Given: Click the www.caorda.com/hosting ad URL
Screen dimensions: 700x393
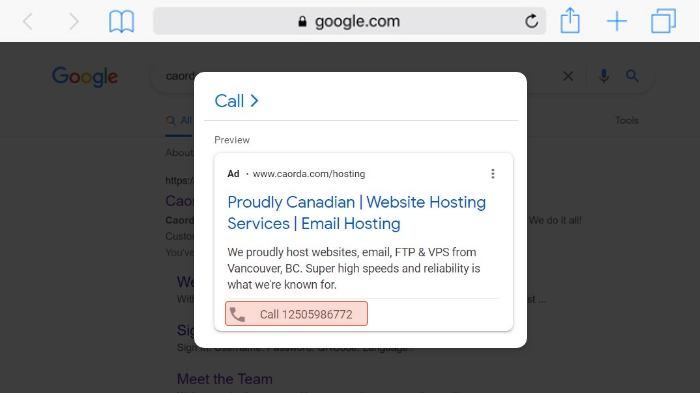Looking at the screenshot, I should coord(309,174).
